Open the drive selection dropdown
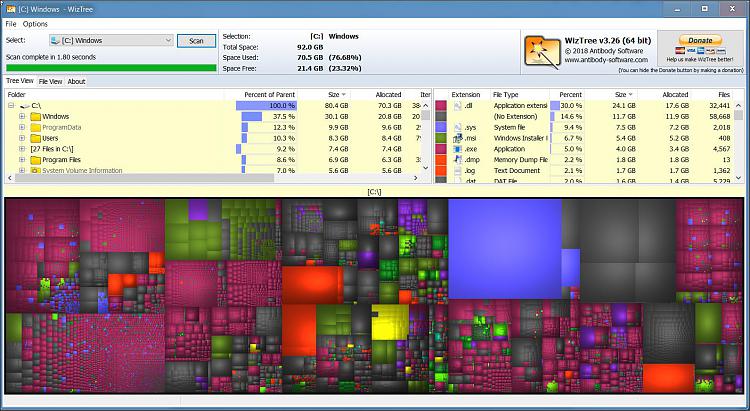750x411 pixels. (168, 41)
